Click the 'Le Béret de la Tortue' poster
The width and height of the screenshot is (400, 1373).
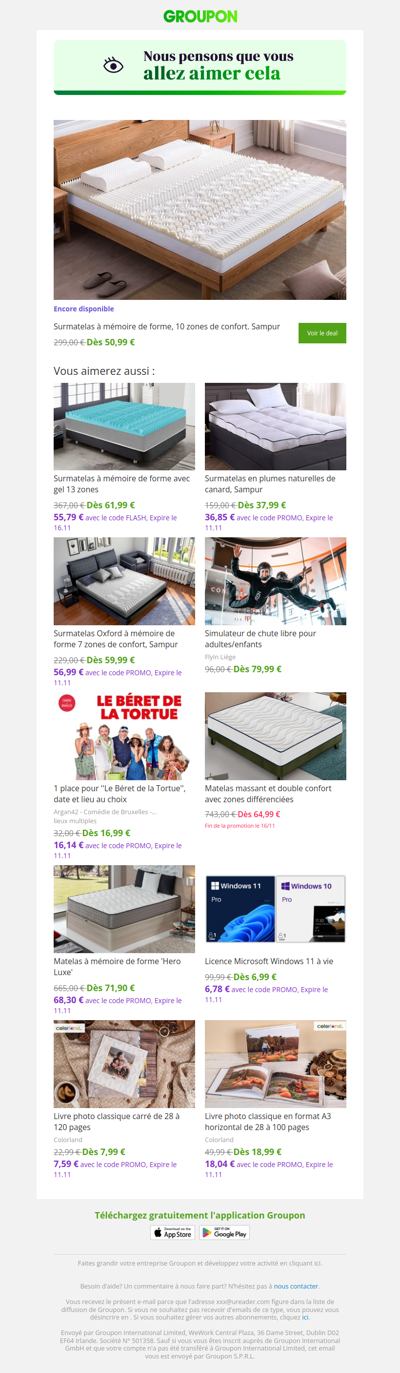click(124, 736)
